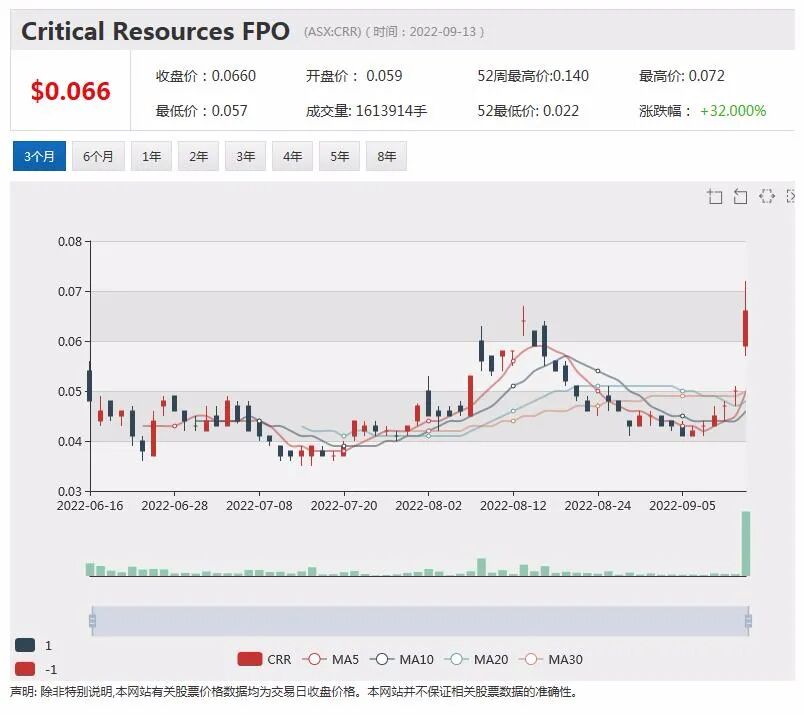The width and height of the screenshot is (804, 715).
Task: Click the $0.066 current price
Action: click(71, 91)
